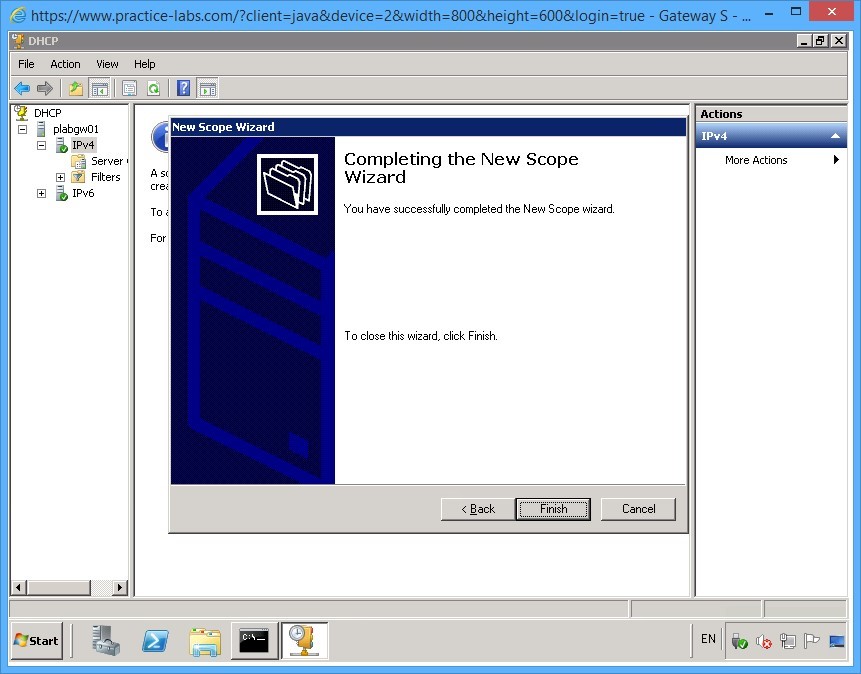The height and width of the screenshot is (674, 861).
Task: Open Windows PowerShell from the taskbar
Action: coord(155,641)
